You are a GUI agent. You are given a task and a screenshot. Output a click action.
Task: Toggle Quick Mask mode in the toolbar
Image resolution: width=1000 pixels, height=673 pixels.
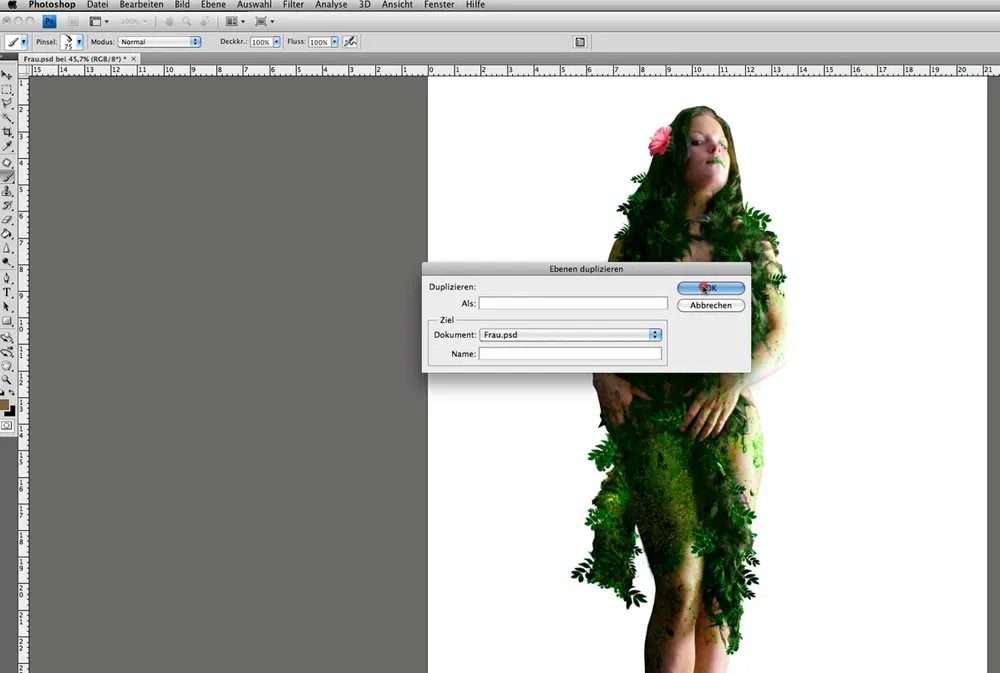tap(8, 425)
